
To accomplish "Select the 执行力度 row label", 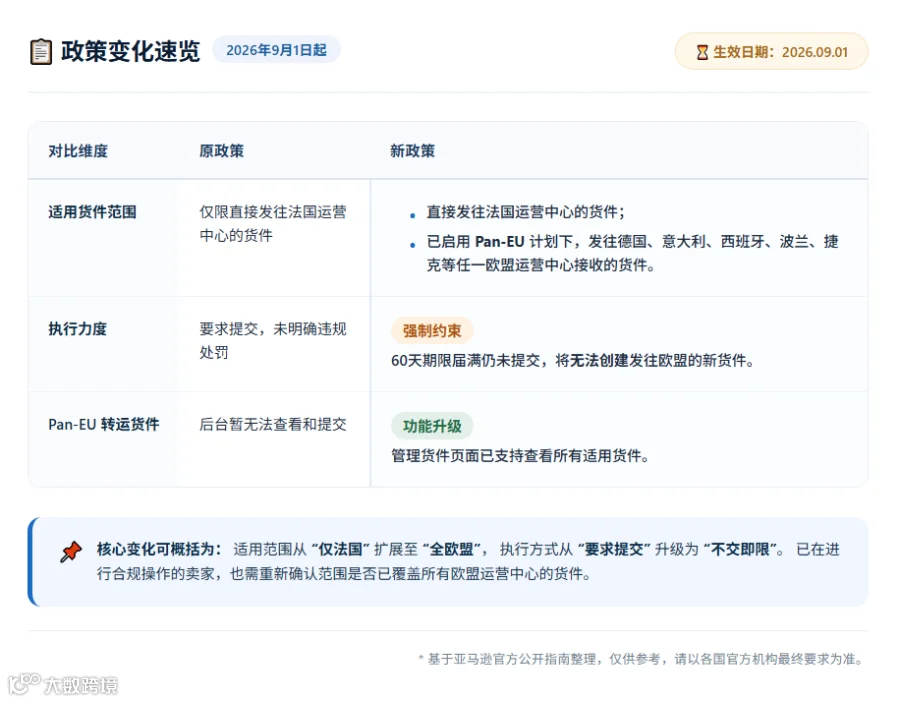I will point(77,329).
